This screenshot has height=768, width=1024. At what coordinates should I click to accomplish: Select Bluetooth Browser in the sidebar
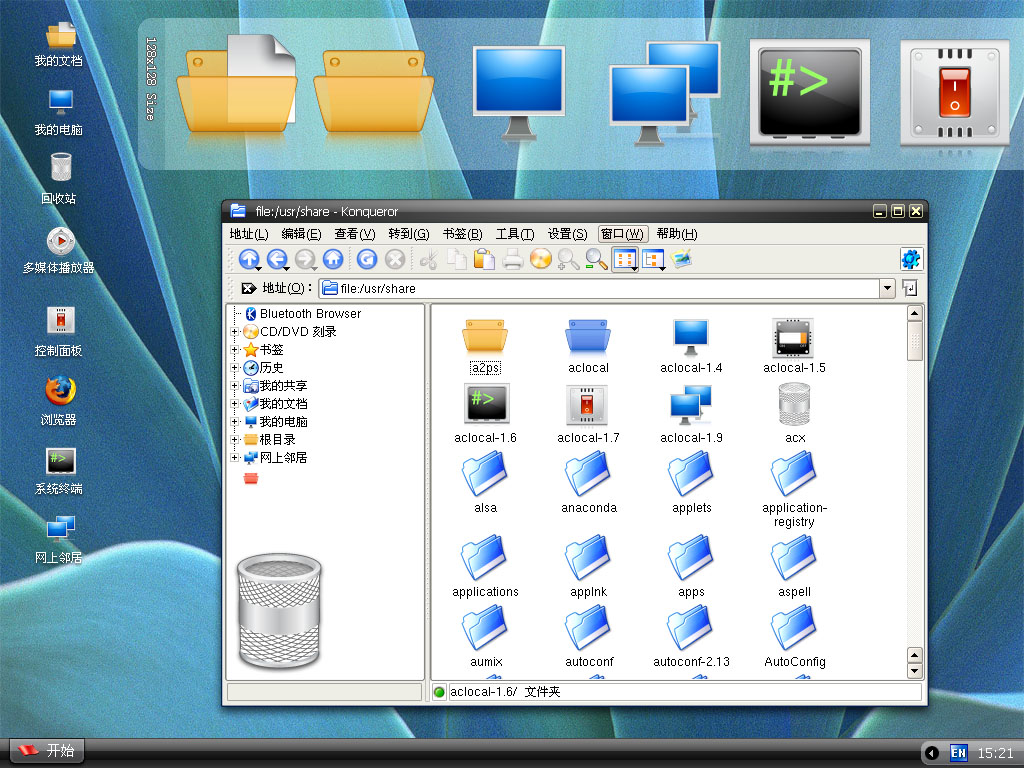(303, 313)
